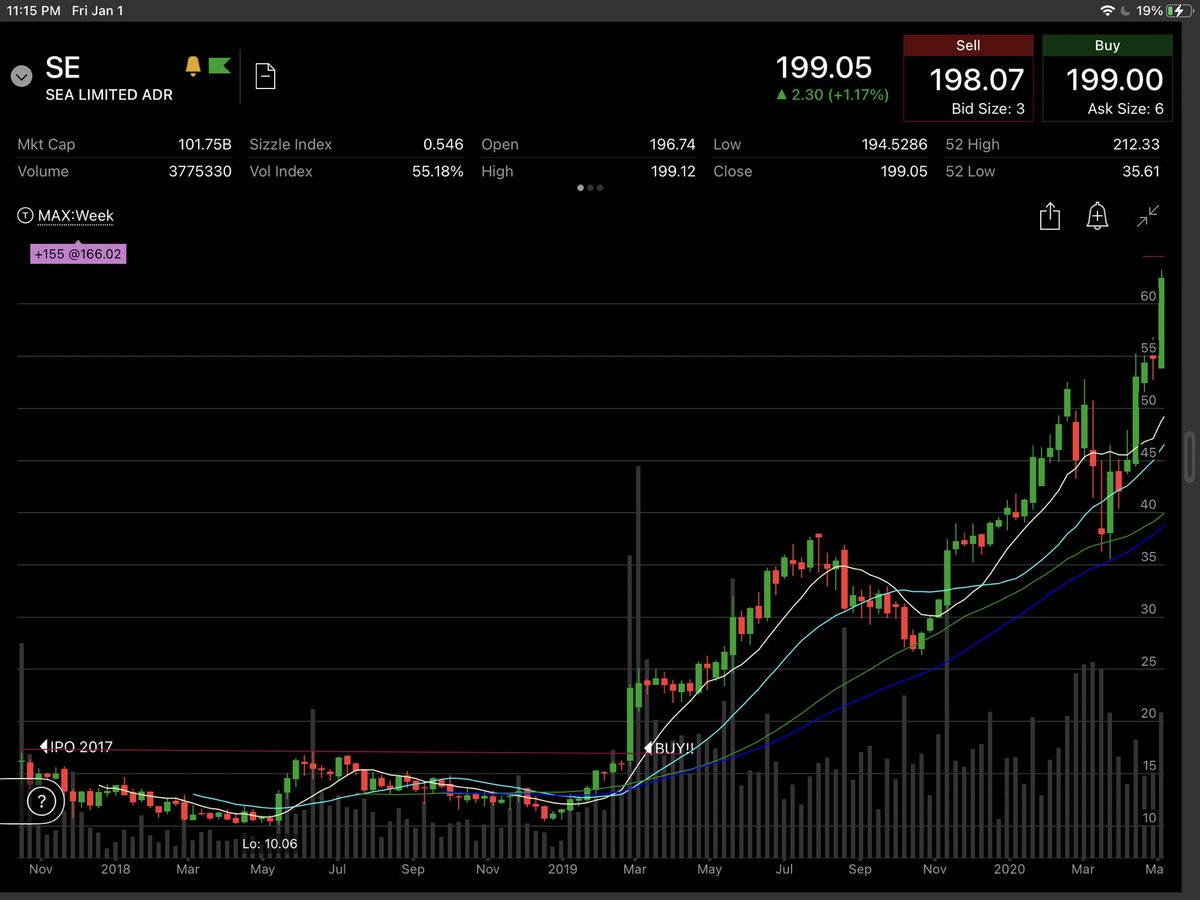
Task: Tap the red Sell button at 198.07
Action: point(968,78)
